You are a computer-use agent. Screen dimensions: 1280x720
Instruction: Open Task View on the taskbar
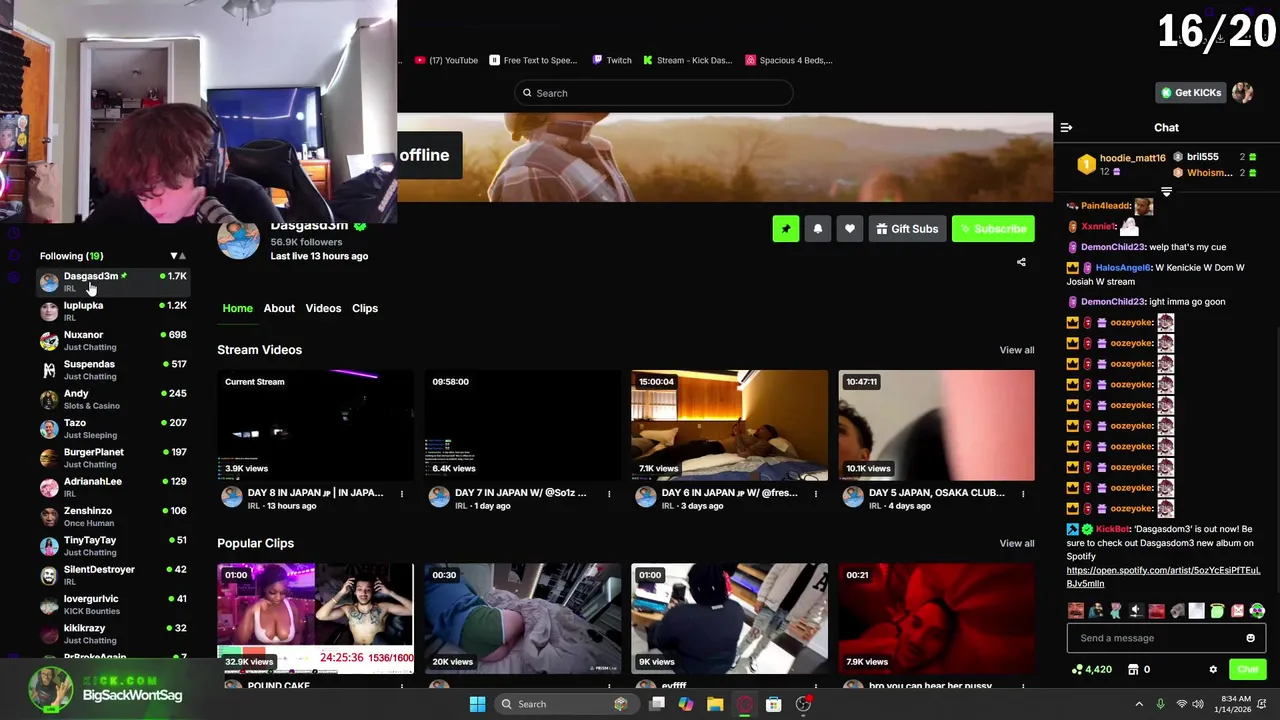pyautogui.click(x=657, y=704)
